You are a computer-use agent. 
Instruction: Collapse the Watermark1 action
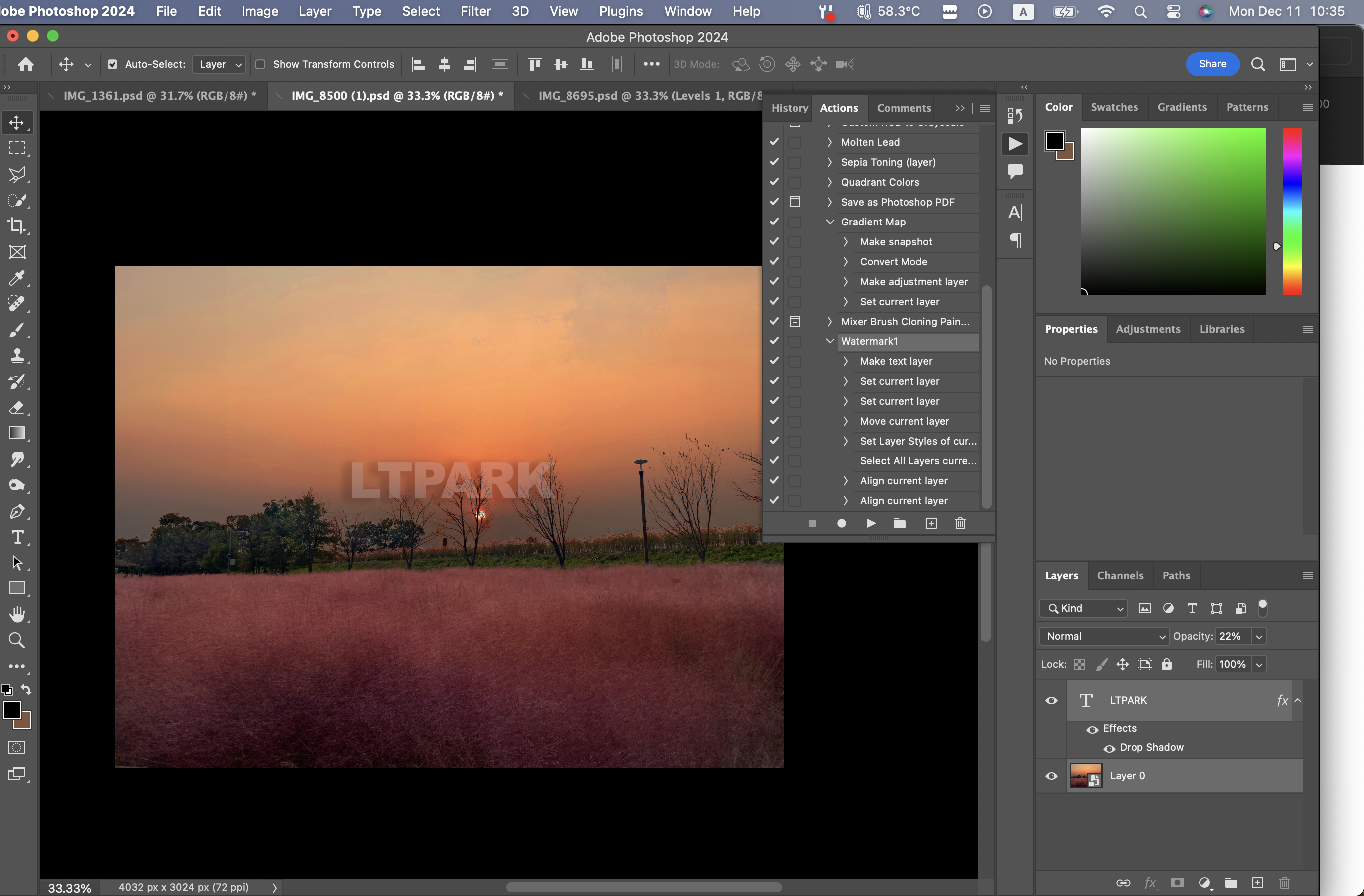pos(829,341)
